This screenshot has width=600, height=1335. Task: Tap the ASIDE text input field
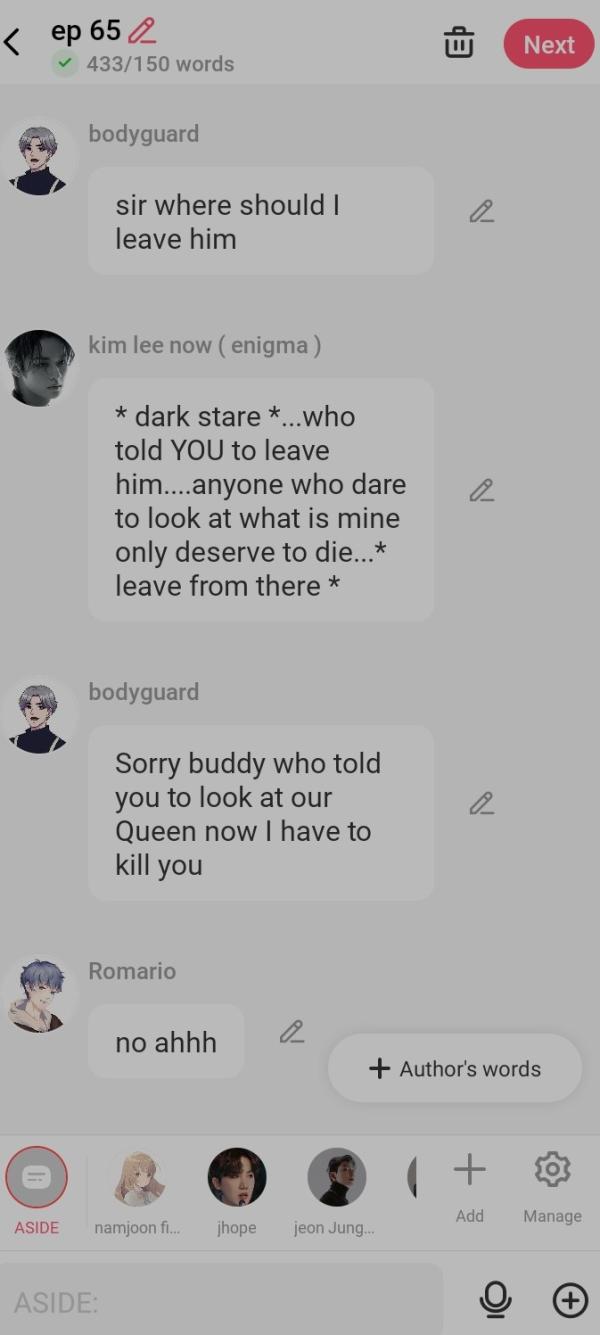tap(222, 1301)
